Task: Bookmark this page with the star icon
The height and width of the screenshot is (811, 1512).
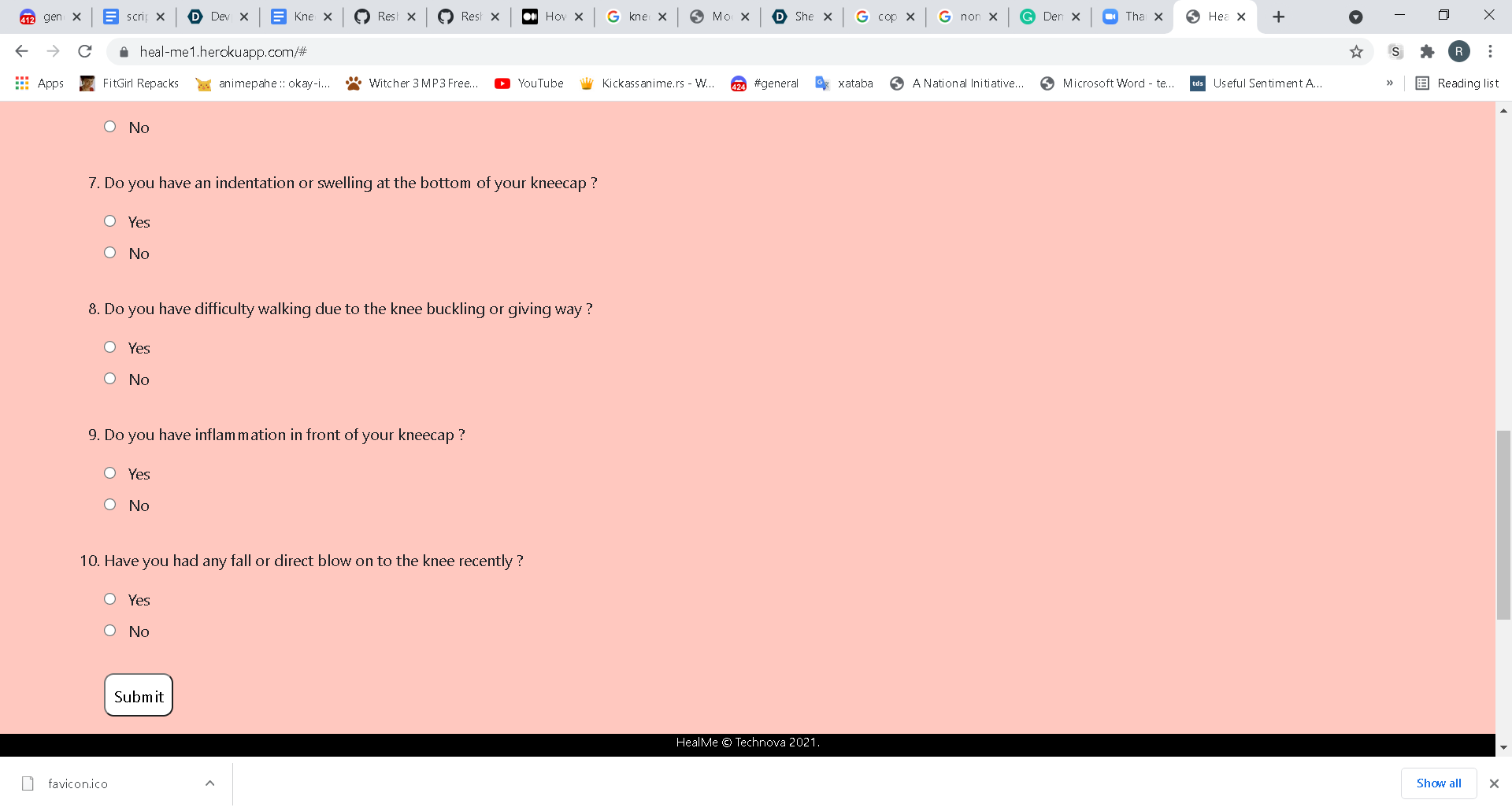Action: [1356, 52]
